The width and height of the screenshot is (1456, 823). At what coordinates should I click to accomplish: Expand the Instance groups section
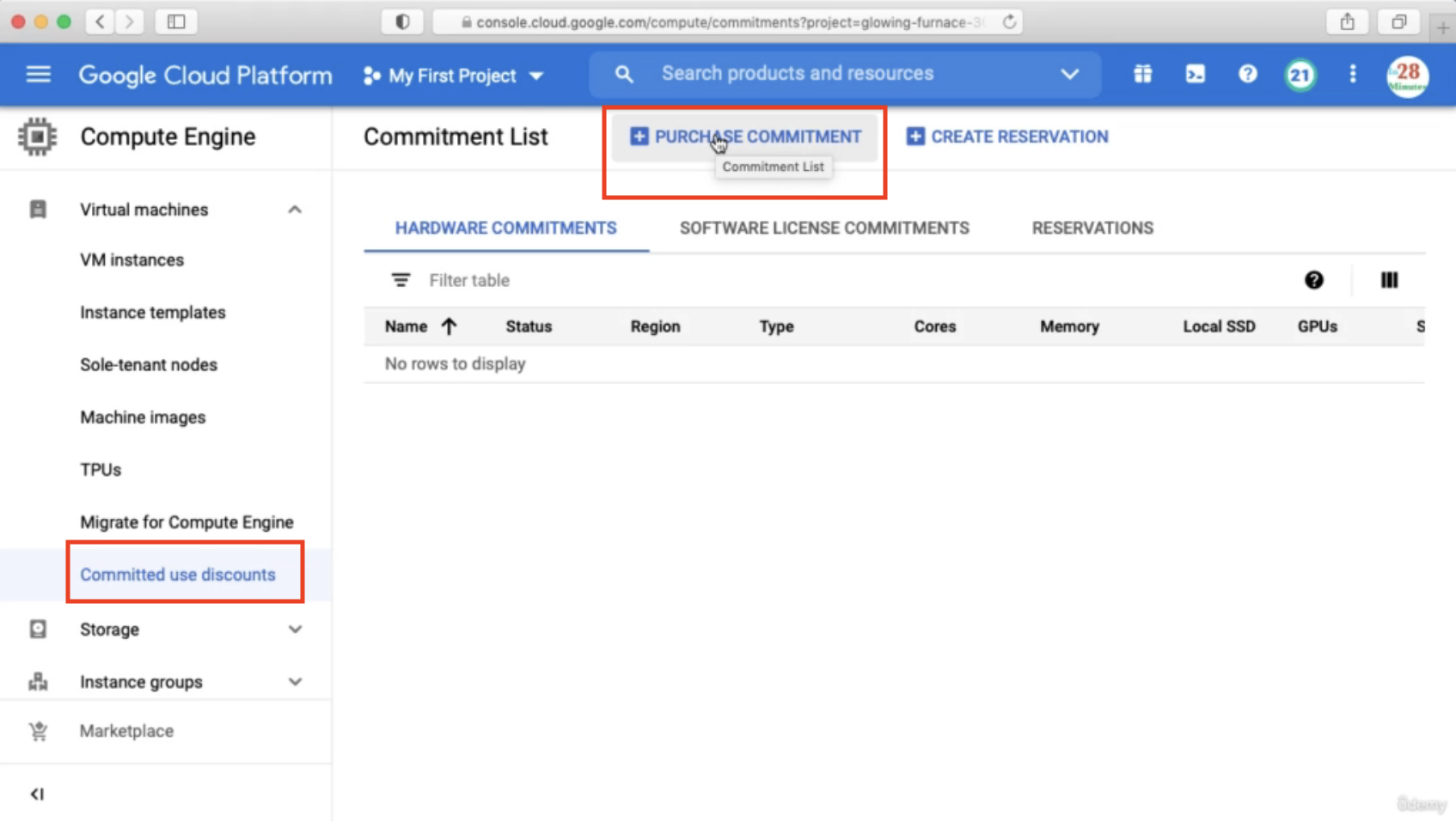click(295, 682)
